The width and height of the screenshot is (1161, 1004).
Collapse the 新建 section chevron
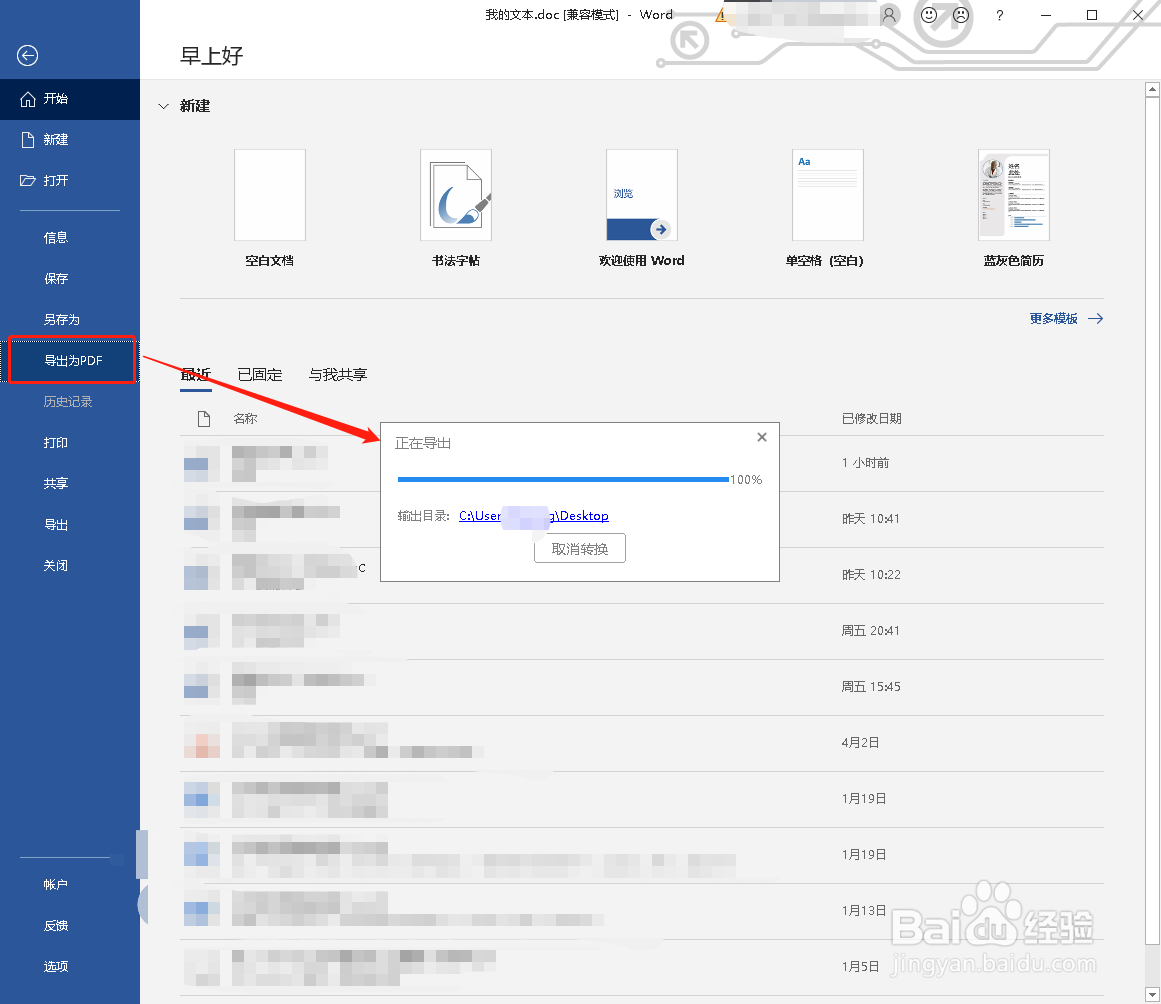164,107
